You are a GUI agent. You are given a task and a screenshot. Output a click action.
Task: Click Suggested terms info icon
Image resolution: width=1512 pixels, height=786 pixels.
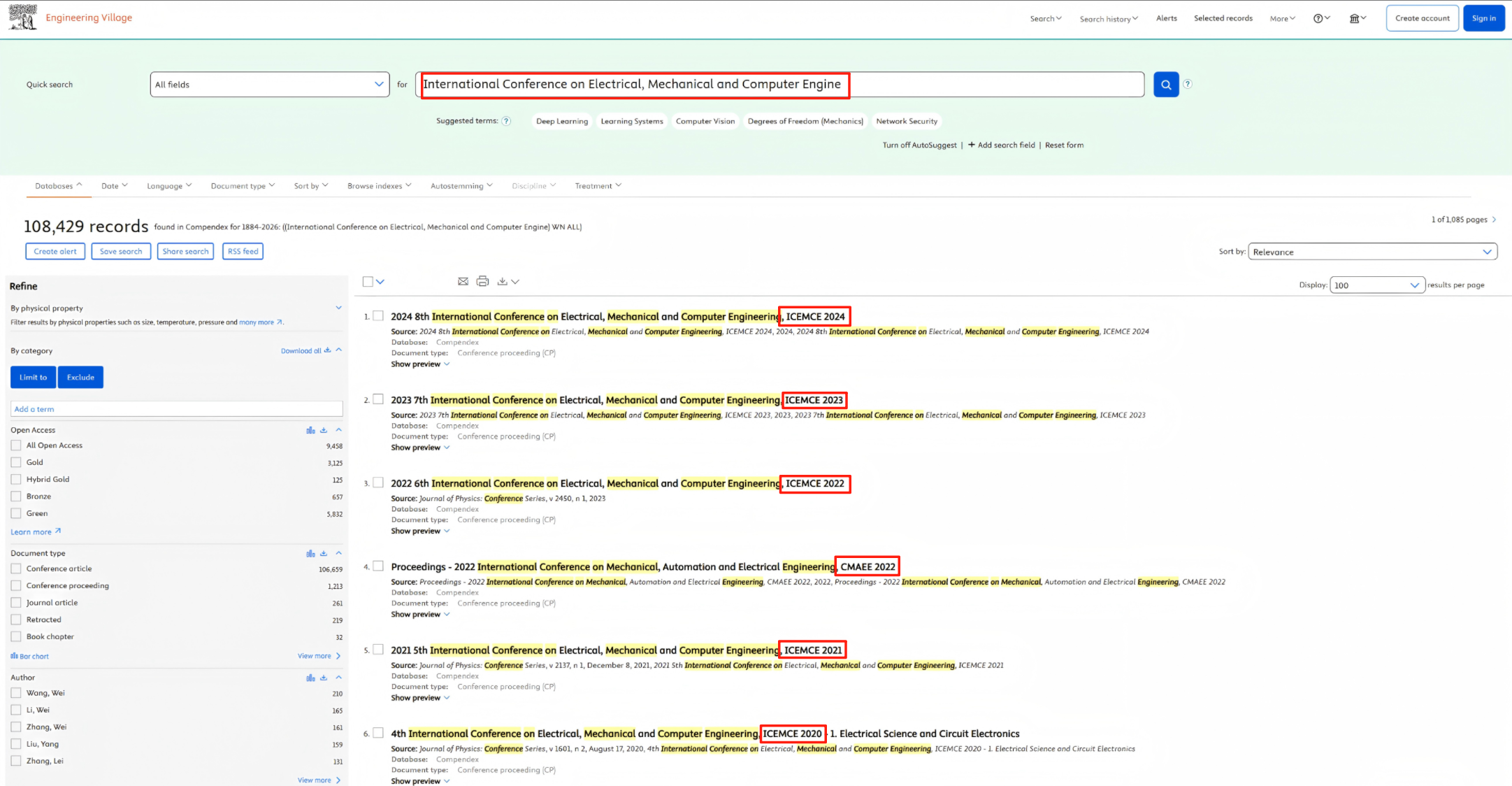(x=507, y=121)
